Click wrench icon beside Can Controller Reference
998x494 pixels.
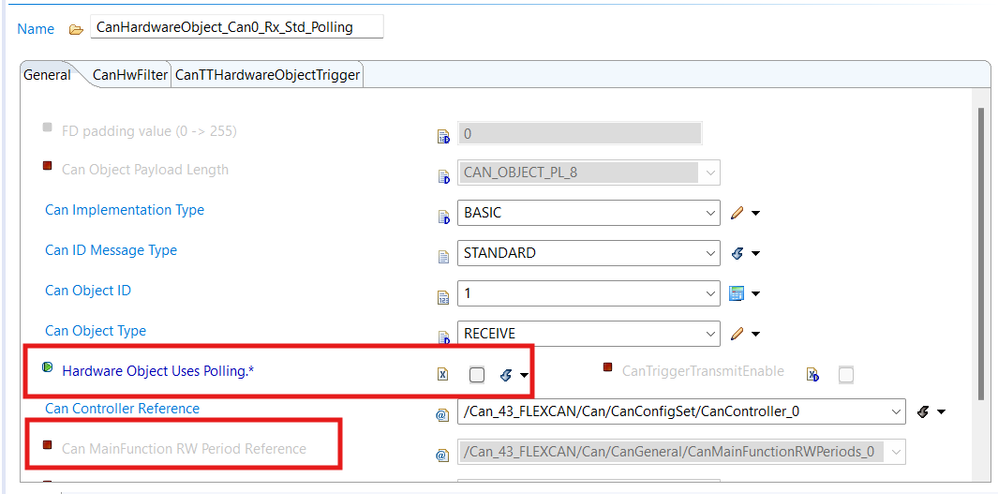pyautogui.click(x=924, y=411)
